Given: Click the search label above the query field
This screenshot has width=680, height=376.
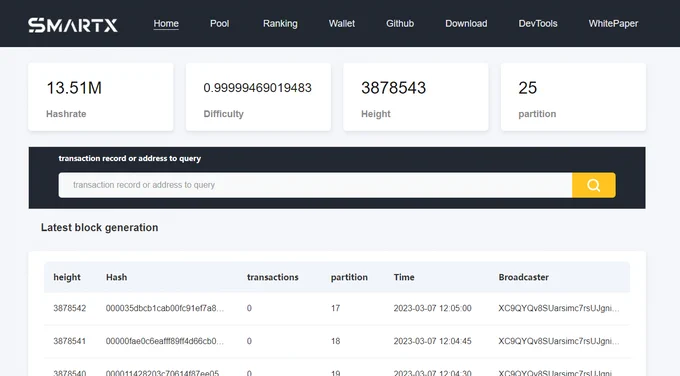Looking at the screenshot, I should click(x=130, y=158).
